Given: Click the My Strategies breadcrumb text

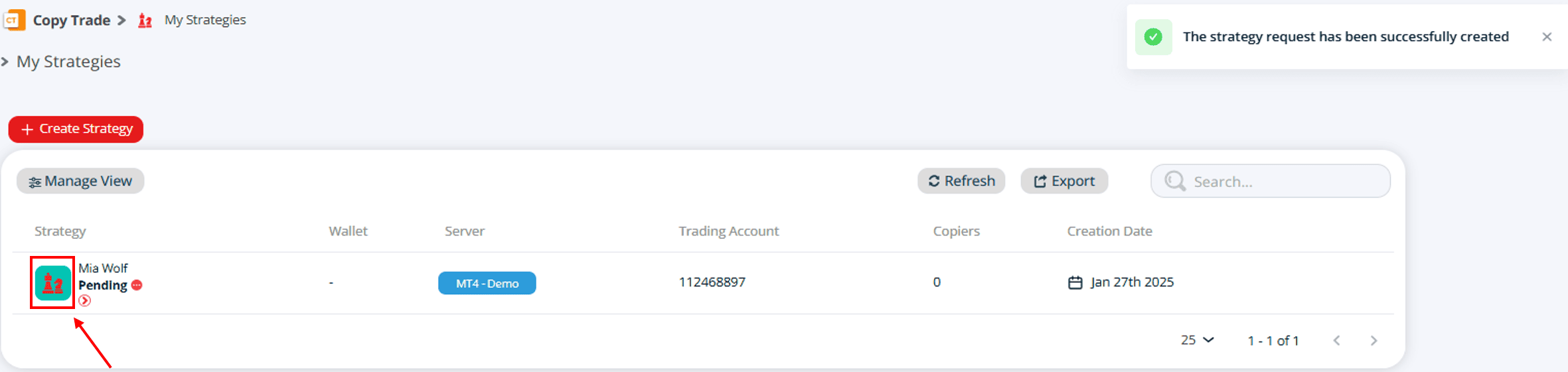Looking at the screenshot, I should pyautogui.click(x=205, y=20).
